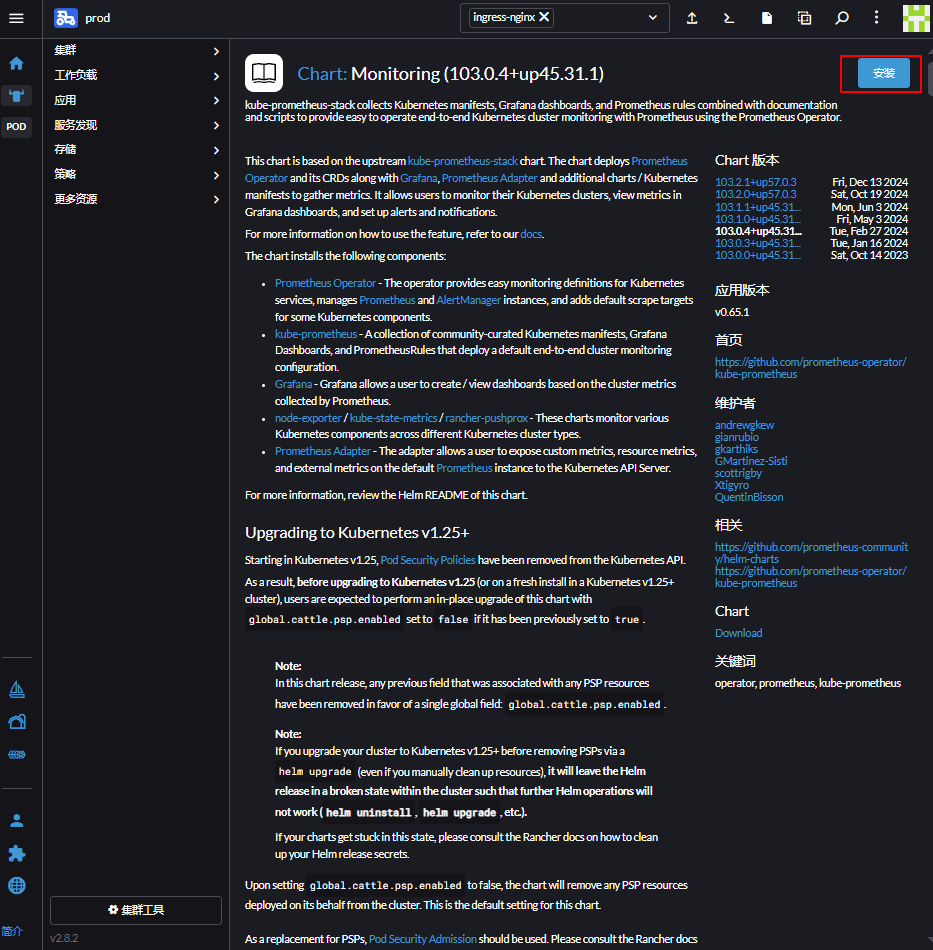Viewport: 933px width, 950px height.
Task: Open maintainer GMartinez-Sisti link
Action: pyautogui.click(x=751, y=461)
